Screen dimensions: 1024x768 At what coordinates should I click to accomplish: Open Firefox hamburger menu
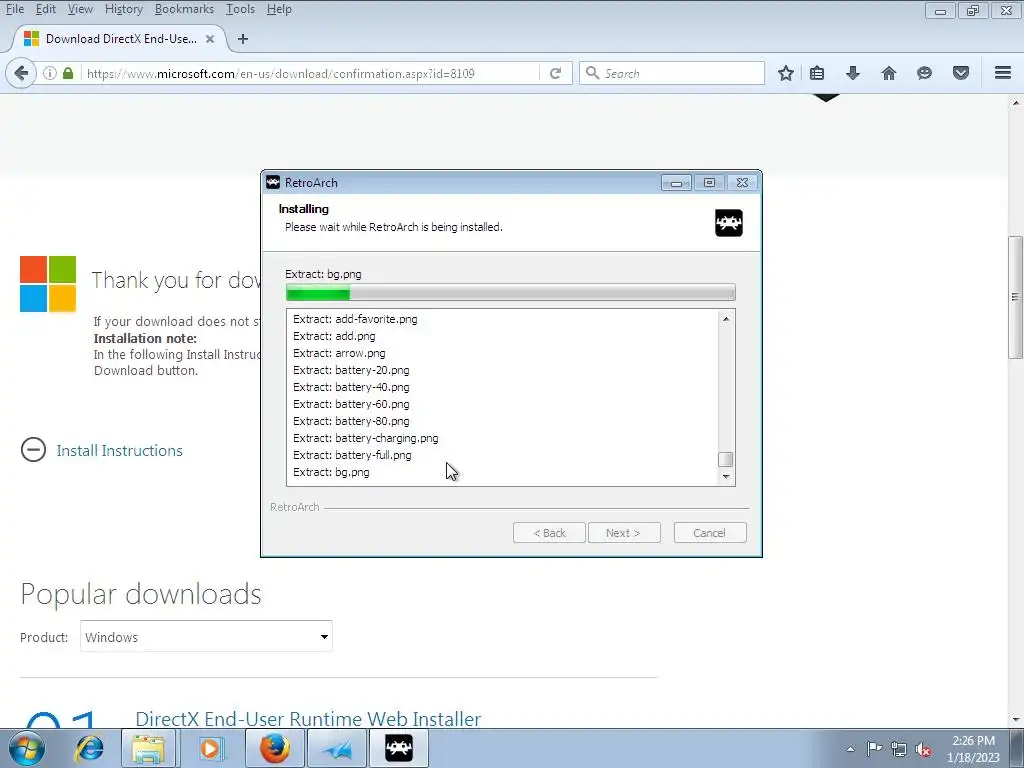pos(1003,73)
